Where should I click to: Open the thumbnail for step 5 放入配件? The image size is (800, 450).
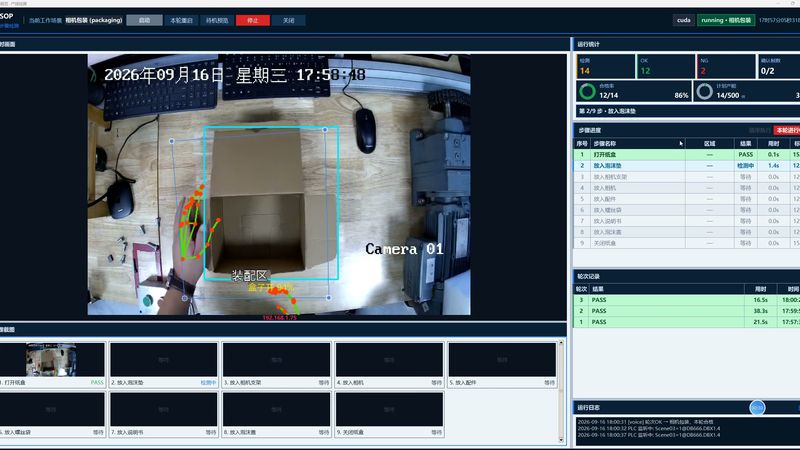pos(502,360)
